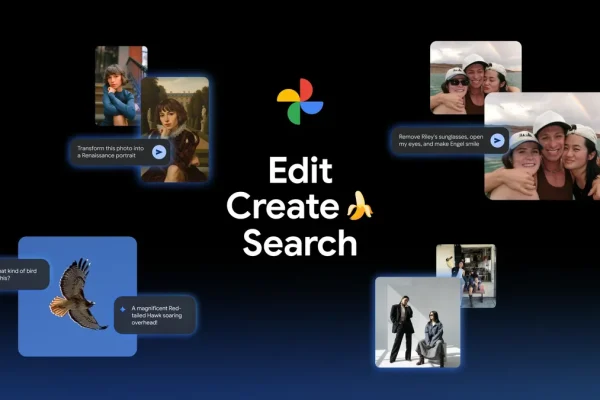Open the original woman in blue photo

click(x=117, y=85)
